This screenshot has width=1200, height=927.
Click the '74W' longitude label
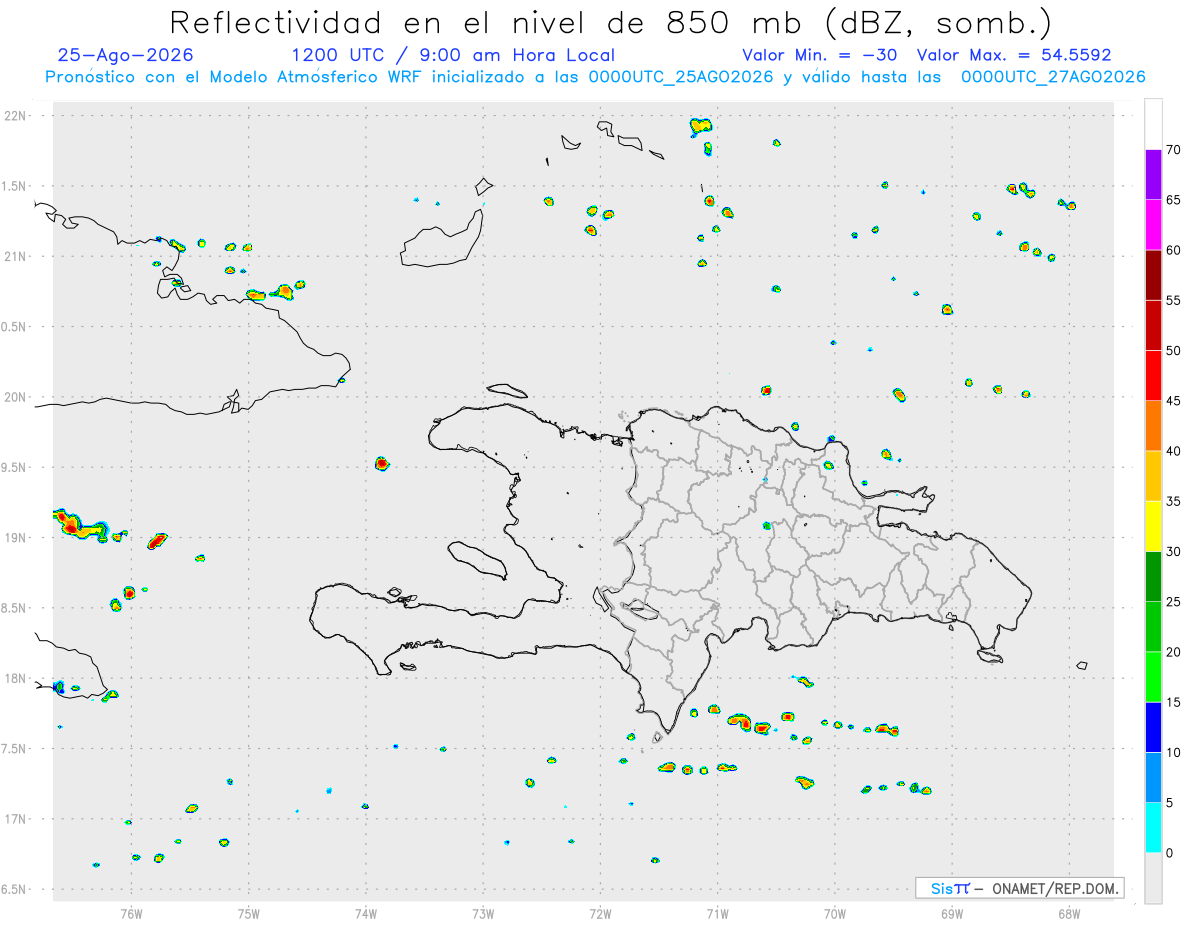(366, 913)
